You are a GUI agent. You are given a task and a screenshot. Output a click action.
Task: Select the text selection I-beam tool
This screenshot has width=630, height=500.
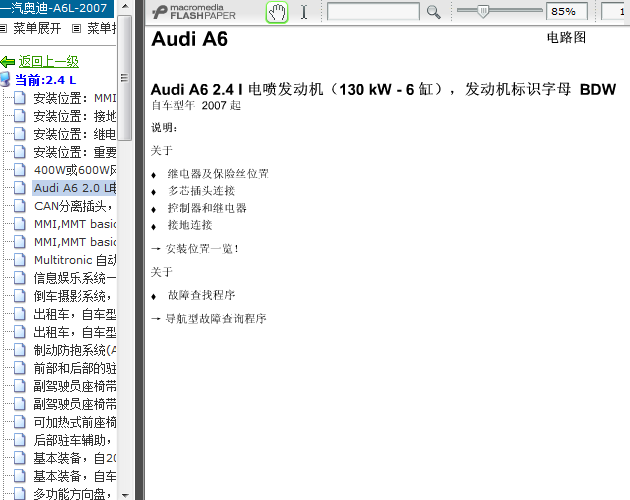tap(304, 12)
